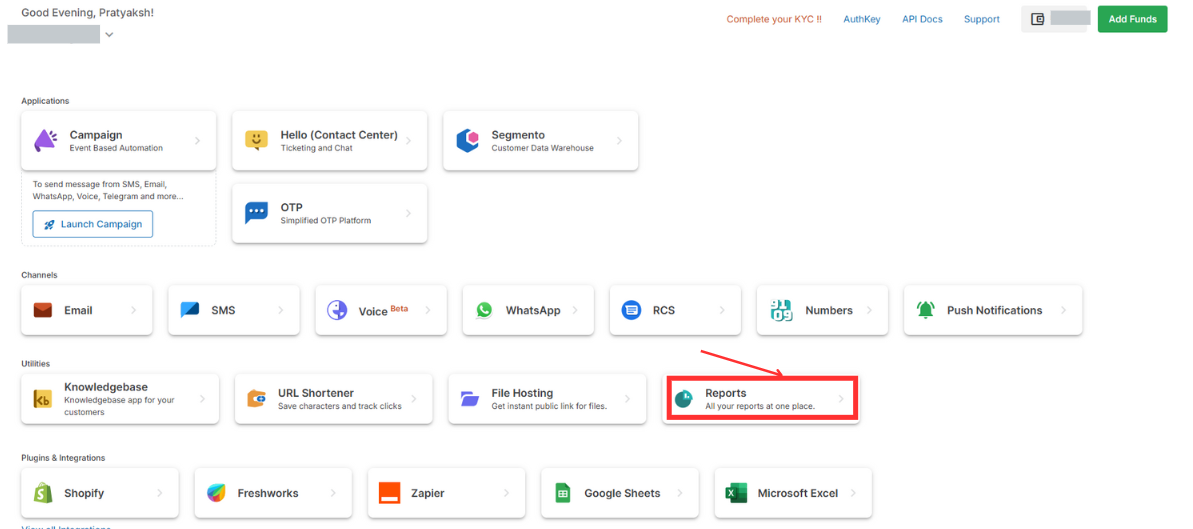Click the Reports pie chart icon
Screen dimensions: 1193x529
click(684, 399)
